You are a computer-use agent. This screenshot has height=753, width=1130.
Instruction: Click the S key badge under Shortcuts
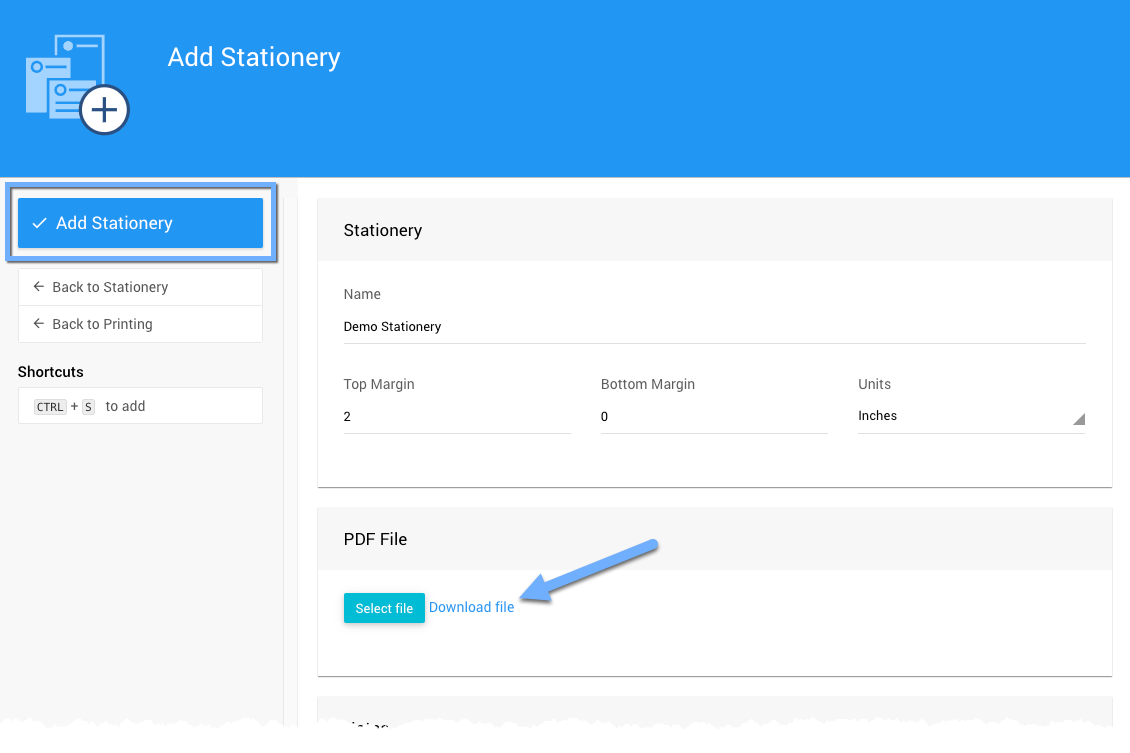tap(88, 407)
